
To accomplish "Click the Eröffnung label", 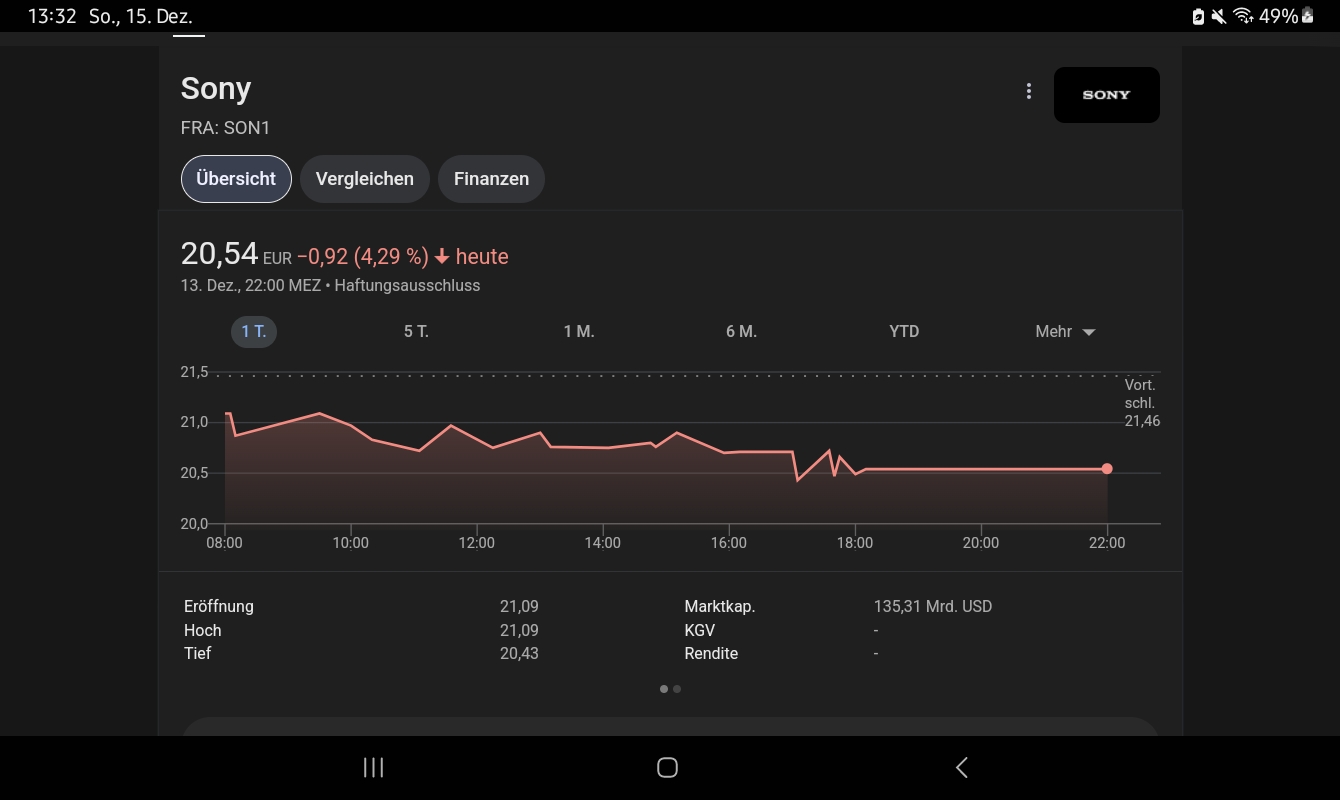I will tap(219, 606).
